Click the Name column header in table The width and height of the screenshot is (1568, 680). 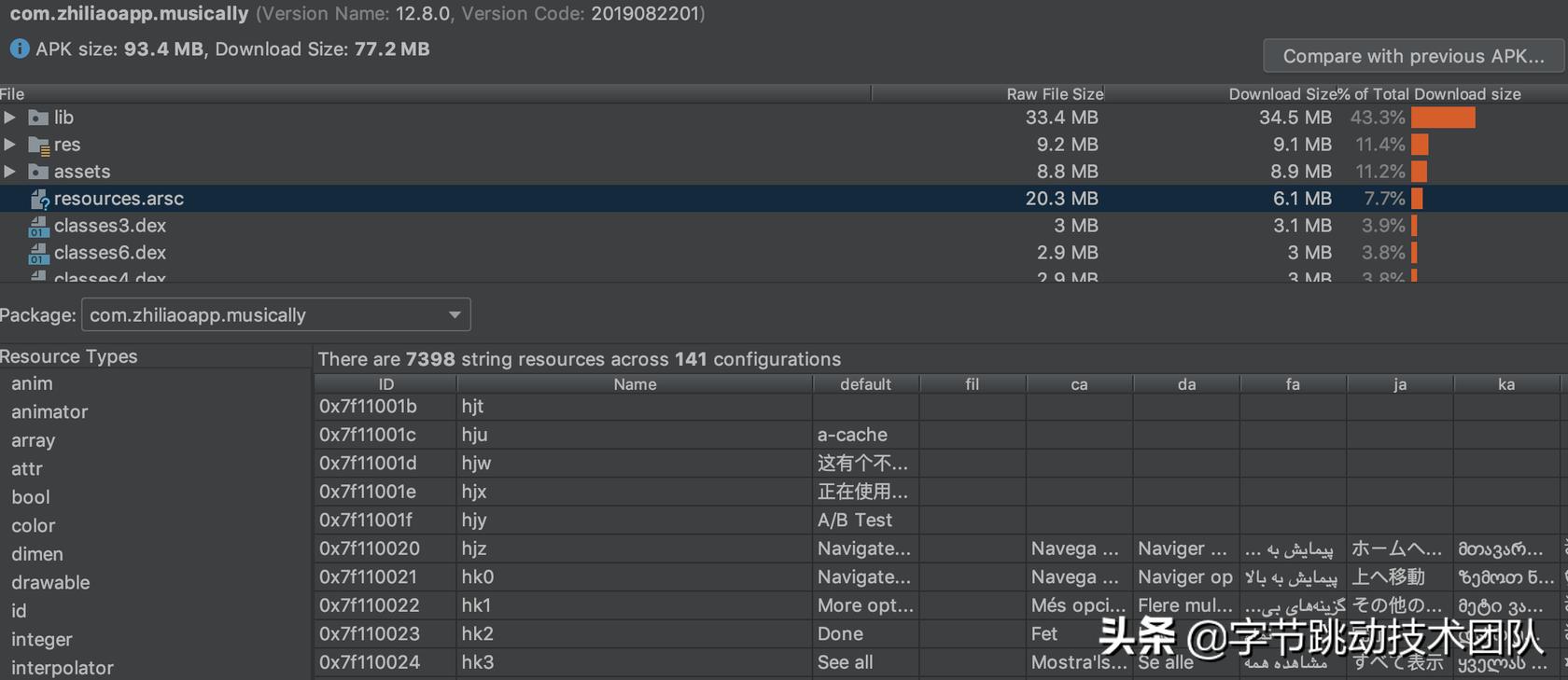635,384
